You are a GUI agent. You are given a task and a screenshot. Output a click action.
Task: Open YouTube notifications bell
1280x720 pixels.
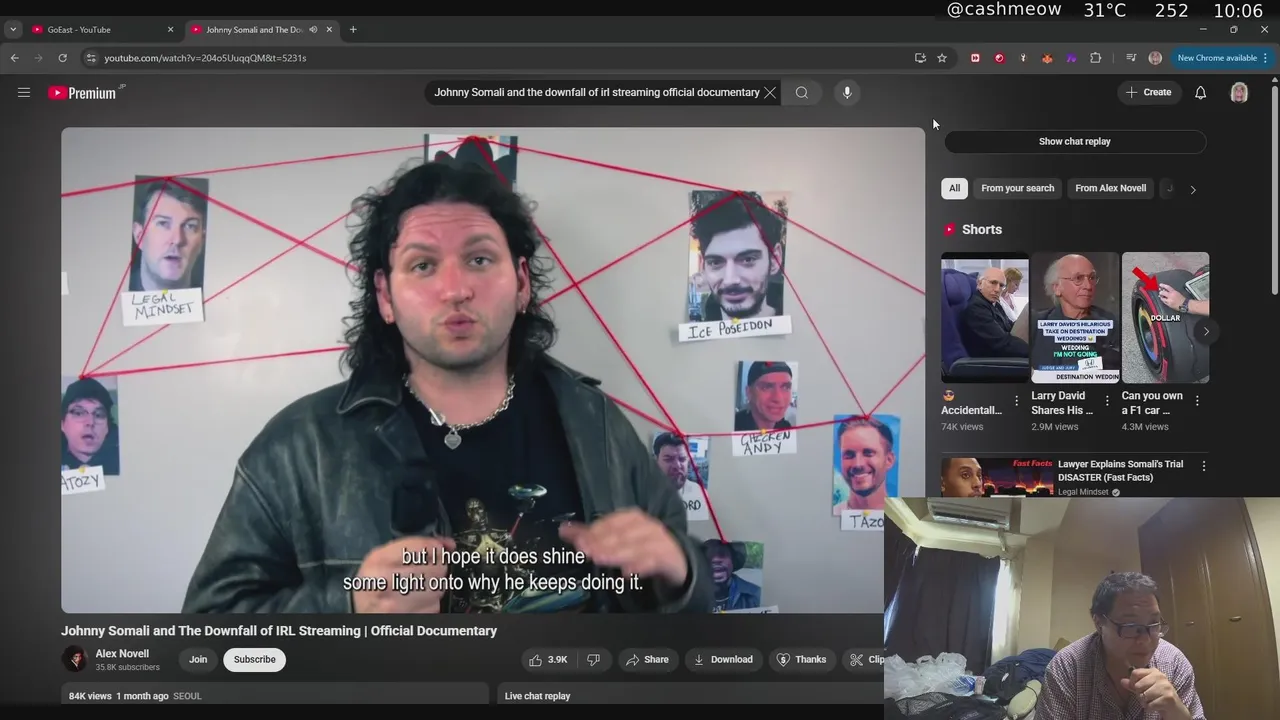pos(1200,93)
